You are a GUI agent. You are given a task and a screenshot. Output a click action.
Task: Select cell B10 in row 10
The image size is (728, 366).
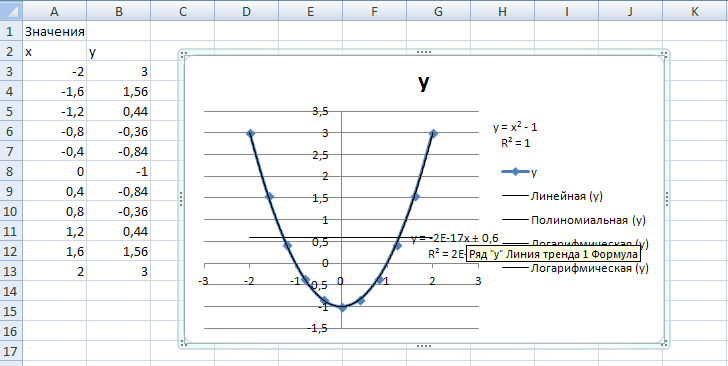(118, 212)
